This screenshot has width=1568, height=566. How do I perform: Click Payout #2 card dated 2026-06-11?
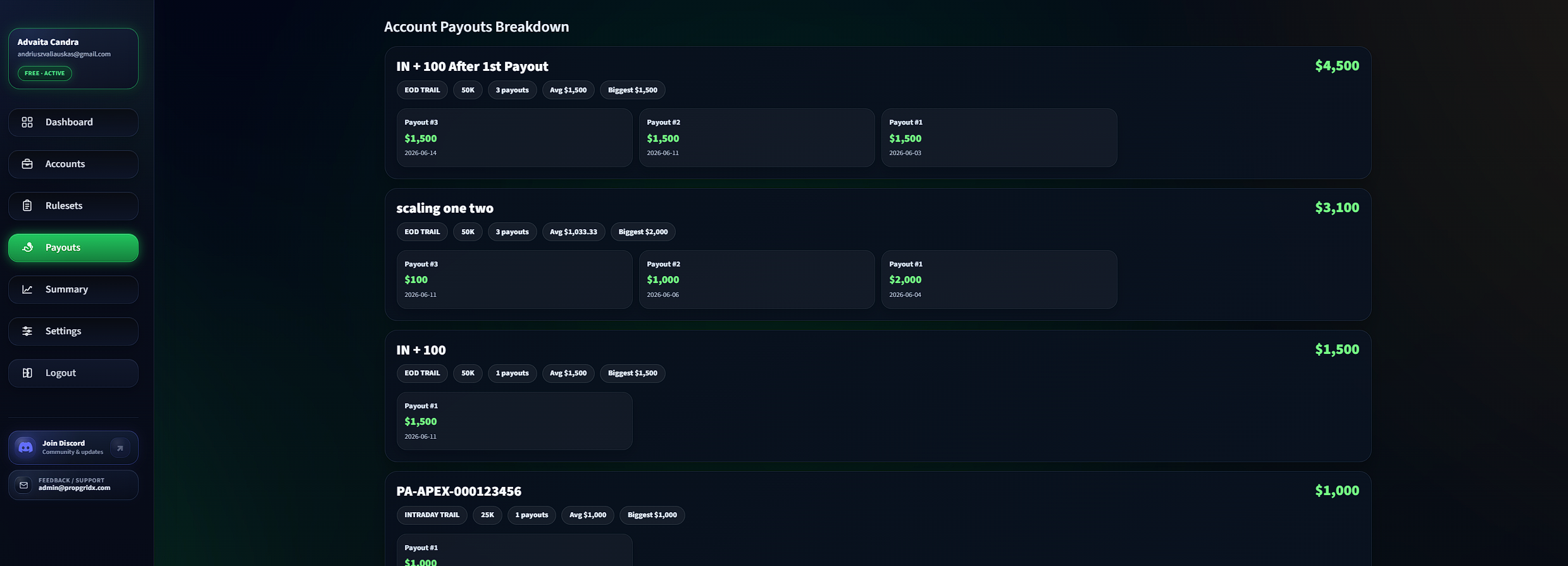click(757, 137)
